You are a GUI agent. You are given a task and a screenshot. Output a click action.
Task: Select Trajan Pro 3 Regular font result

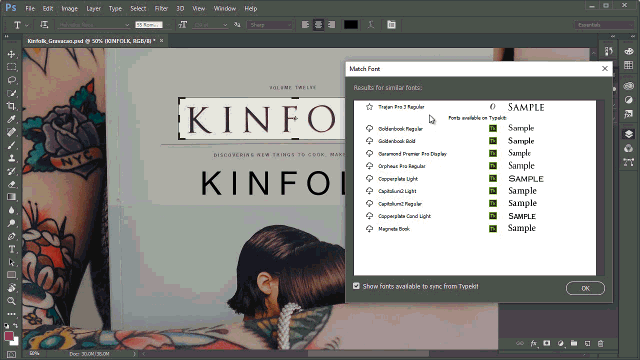pos(474,107)
